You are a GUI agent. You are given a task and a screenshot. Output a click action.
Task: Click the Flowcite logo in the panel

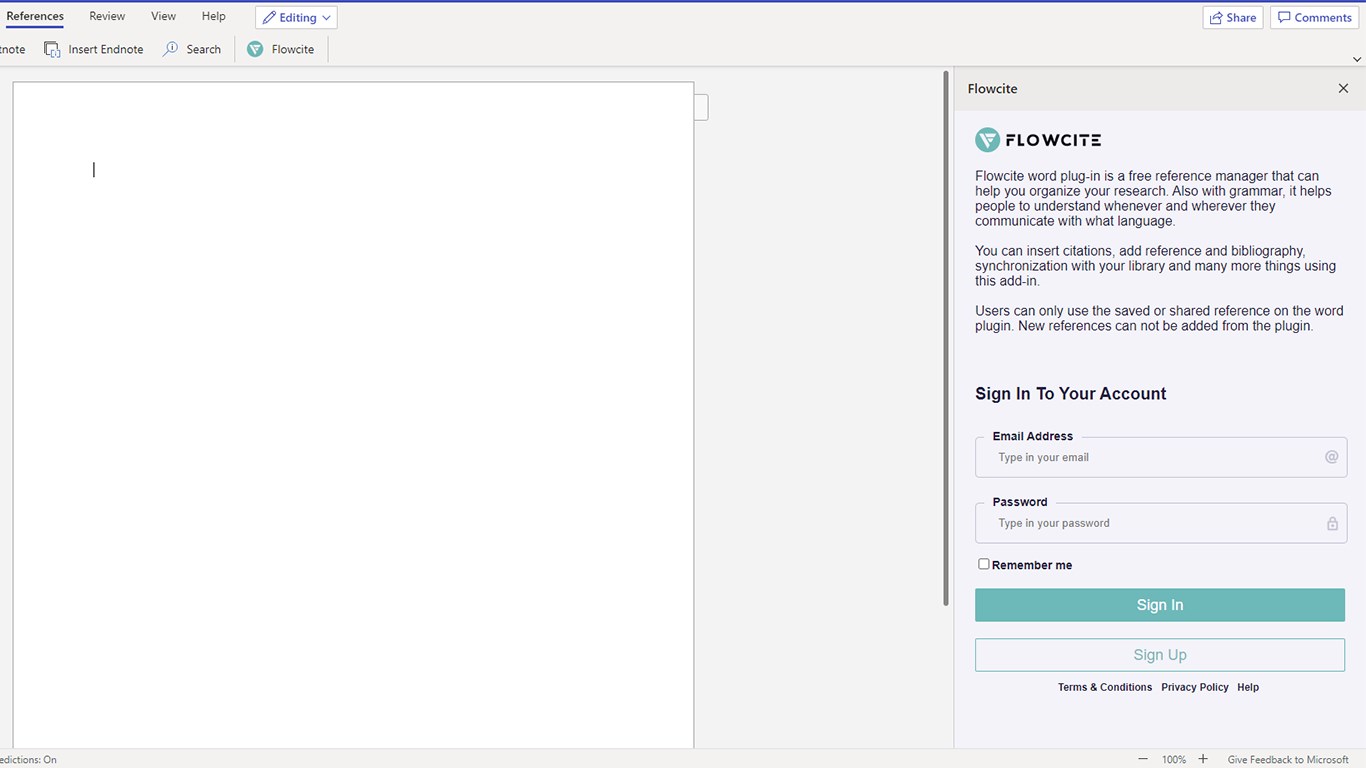(x=1038, y=140)
